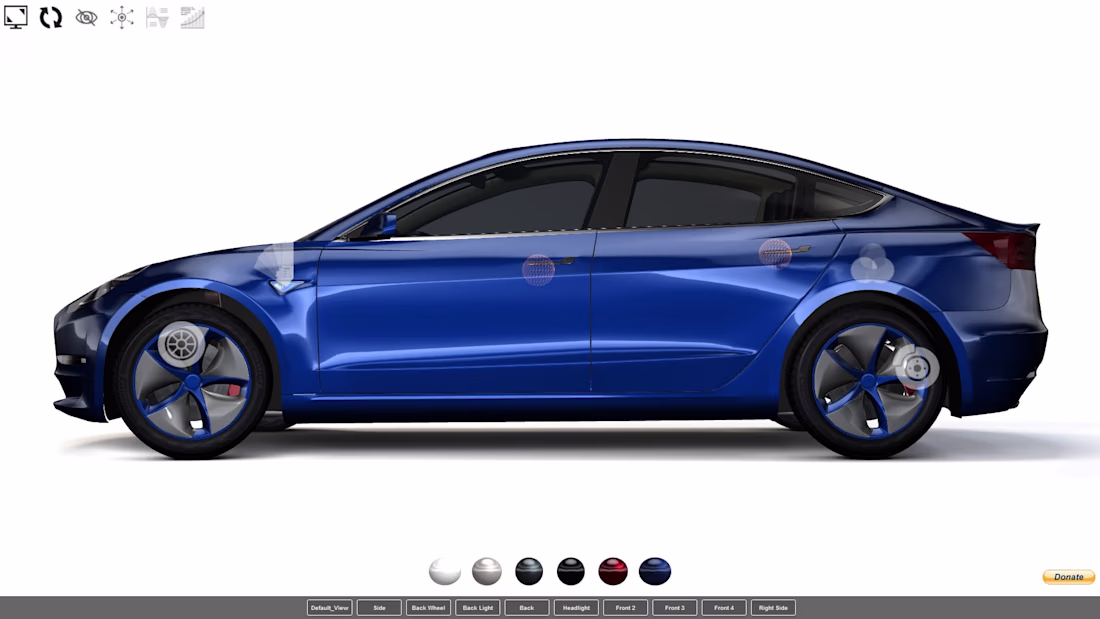Switch to Back camera view
1100x619 pixels.
coord(527,608)
